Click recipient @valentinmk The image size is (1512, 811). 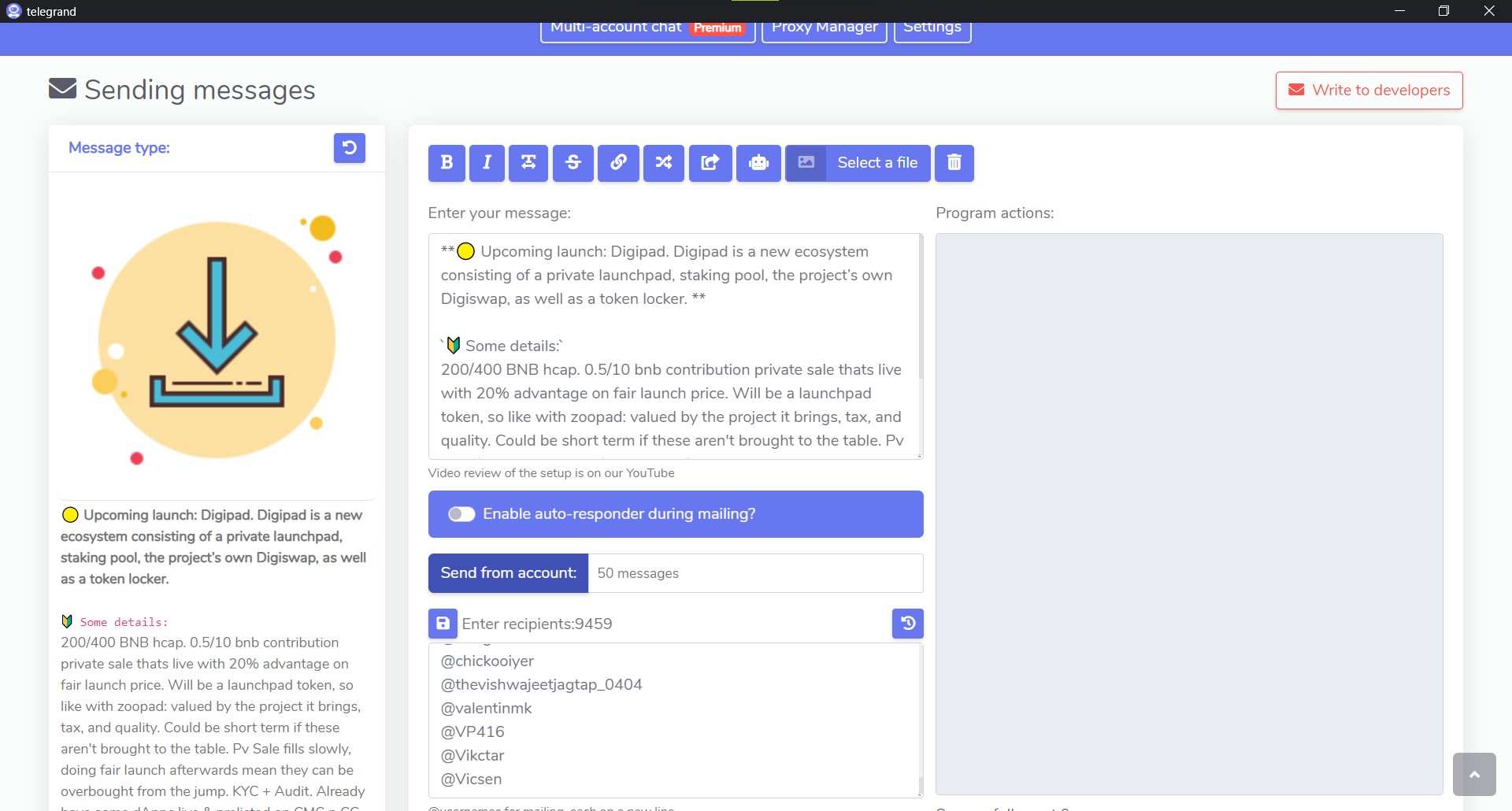(x=487, y=709)
